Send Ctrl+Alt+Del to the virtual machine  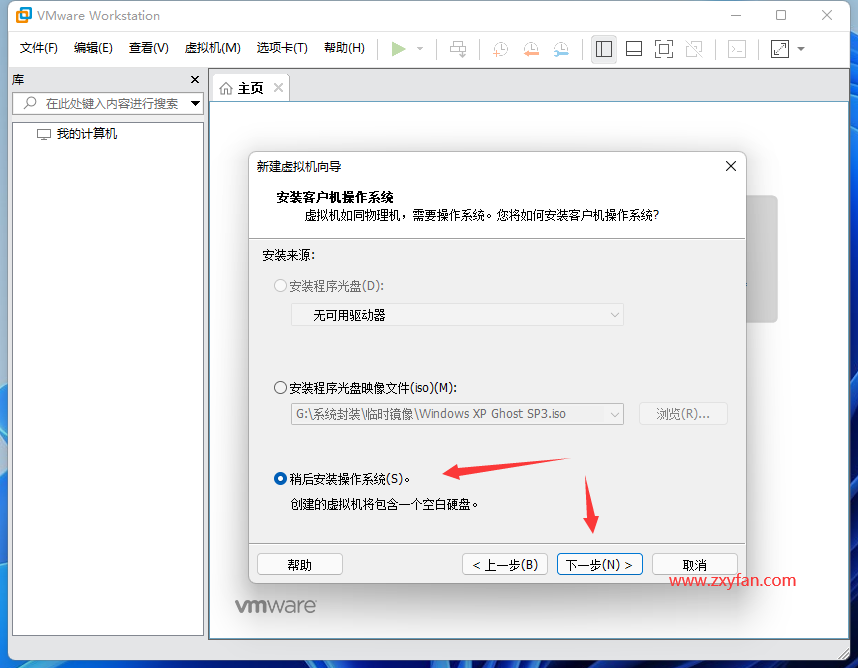click(458, 48)
